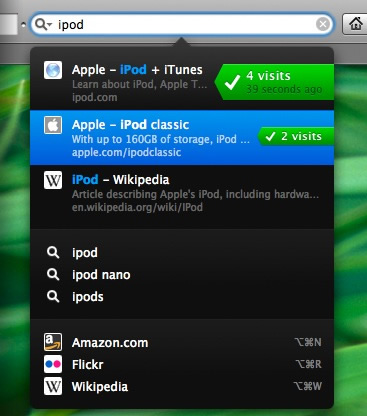
Task: Click the apple.com/ipodclassic URL text
Action: click(127, 152)
